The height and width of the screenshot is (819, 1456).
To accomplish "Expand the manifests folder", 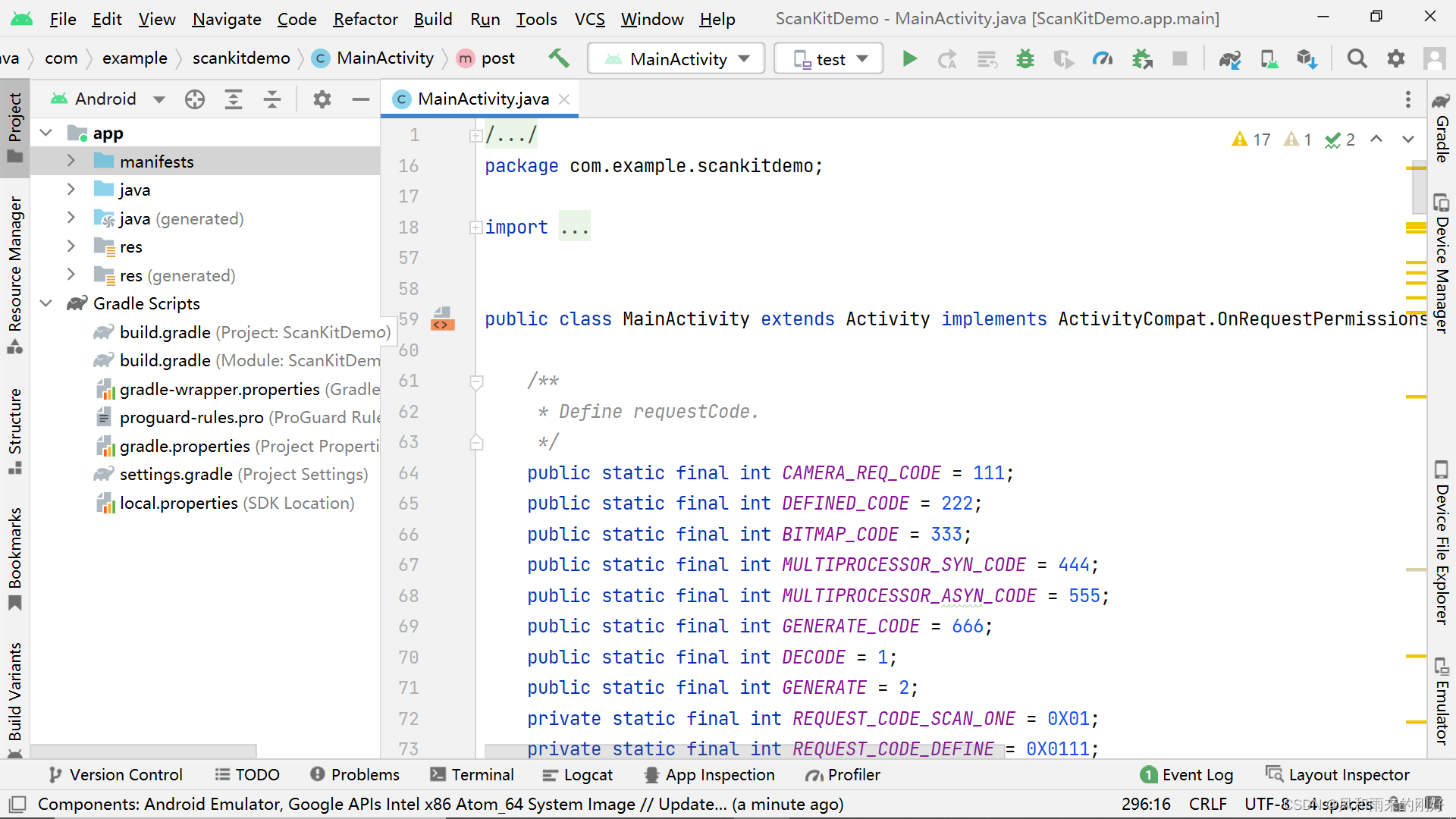I will coord(71,161).
